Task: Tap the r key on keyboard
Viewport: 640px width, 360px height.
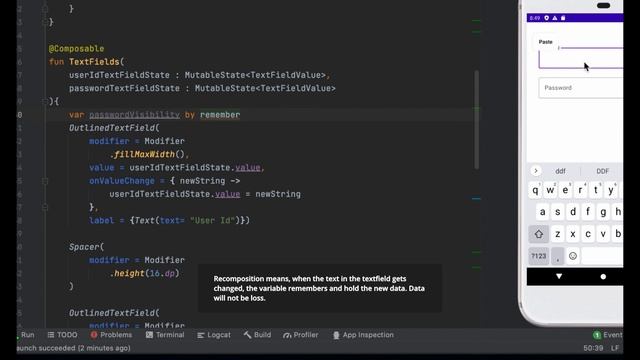Action: [580, 190]
